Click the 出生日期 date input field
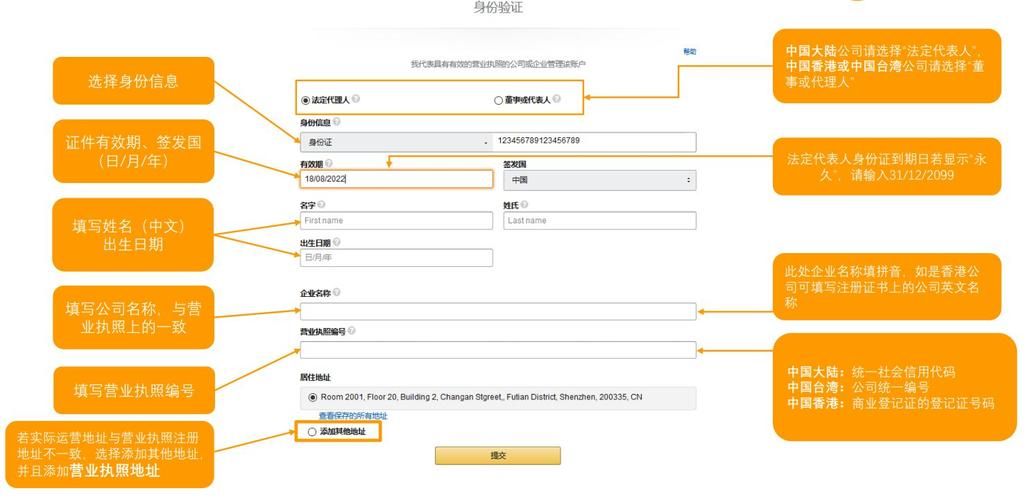 click(397, 258)
